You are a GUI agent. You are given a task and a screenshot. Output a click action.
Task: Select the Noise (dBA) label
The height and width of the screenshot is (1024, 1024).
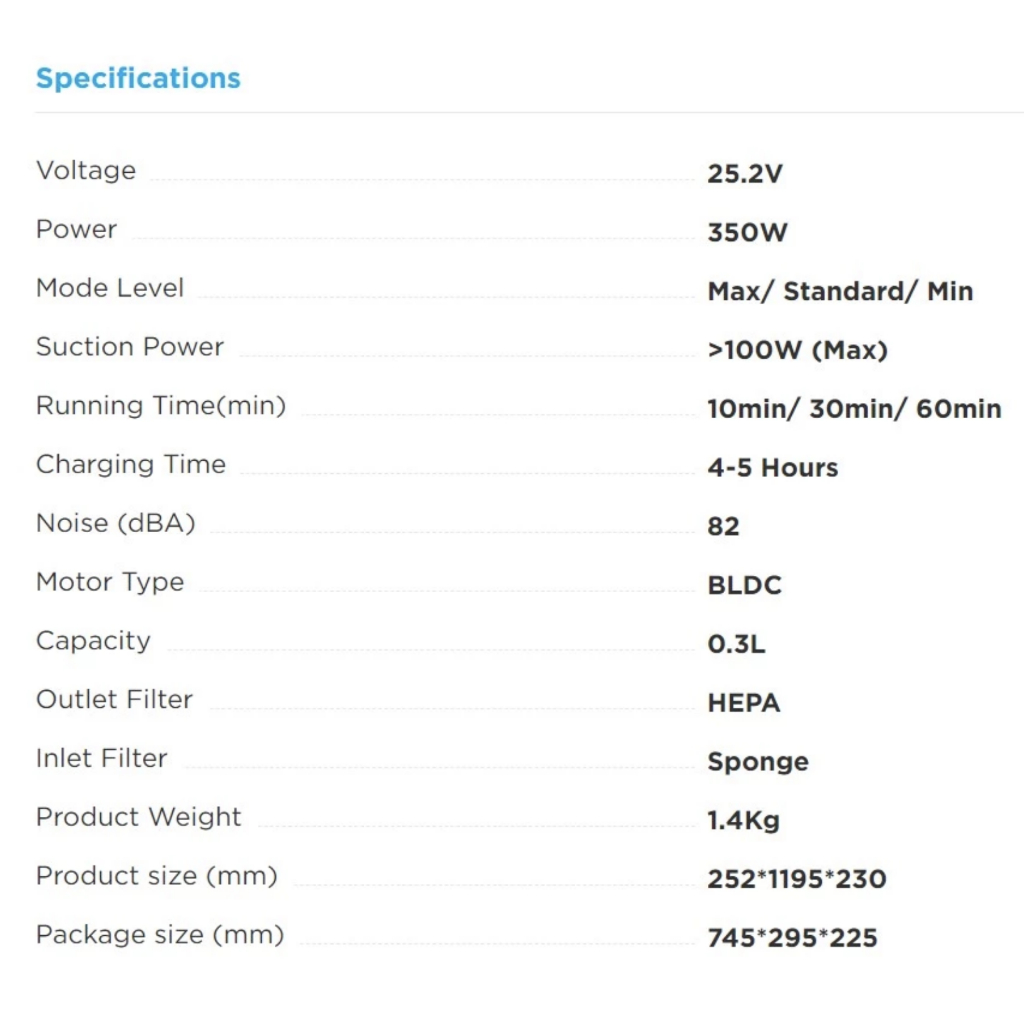tap(116, 523)
